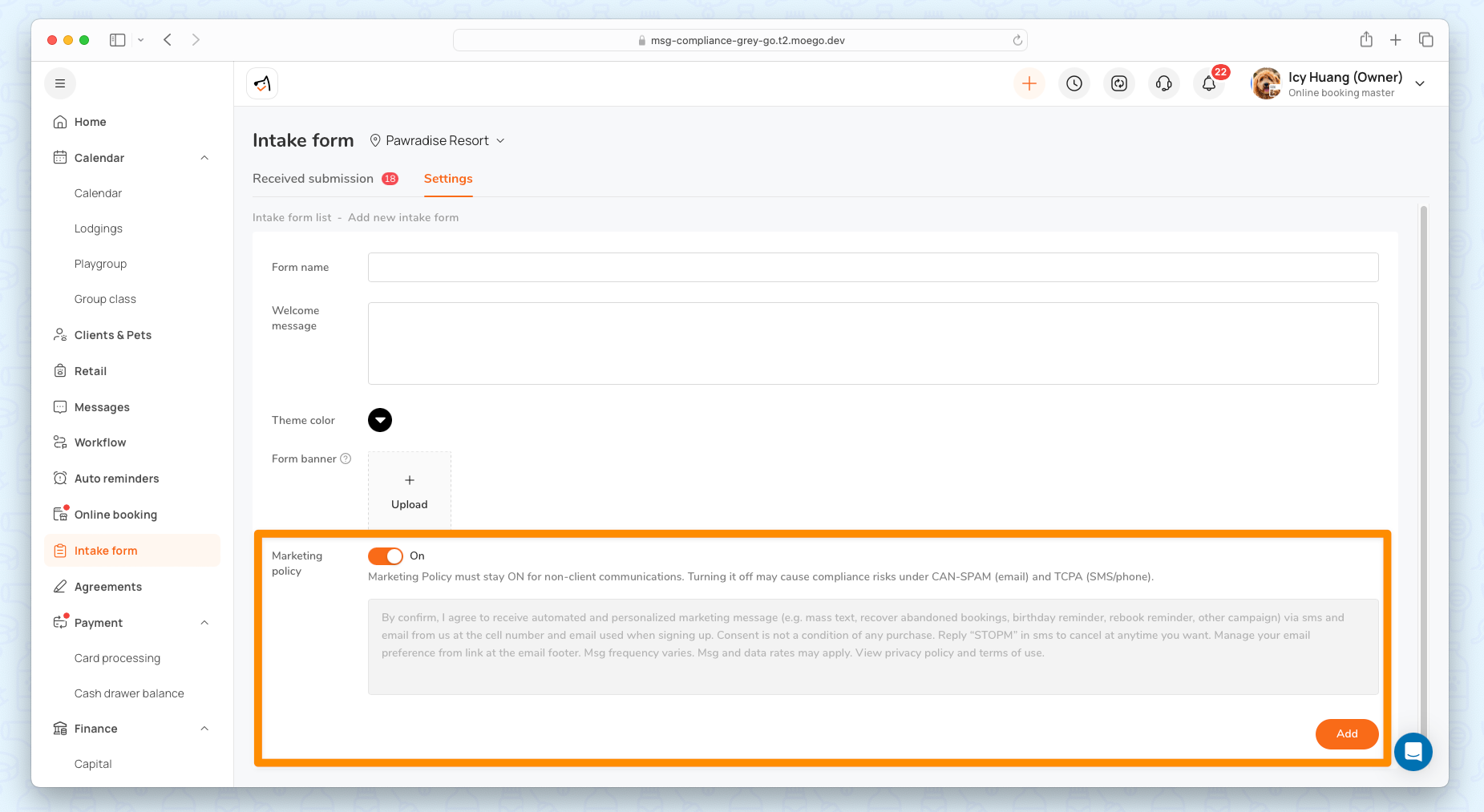This screenshot has height=812, width=1484.
Task: Collapse the Payment sidebar section
Action: point(204,623)
